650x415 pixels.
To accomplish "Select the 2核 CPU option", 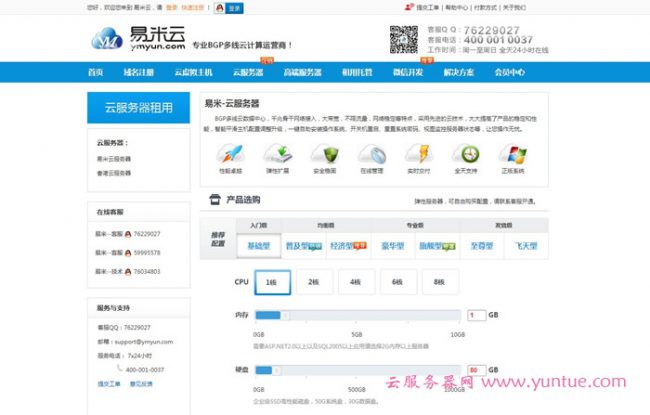I will pos(313,283).
